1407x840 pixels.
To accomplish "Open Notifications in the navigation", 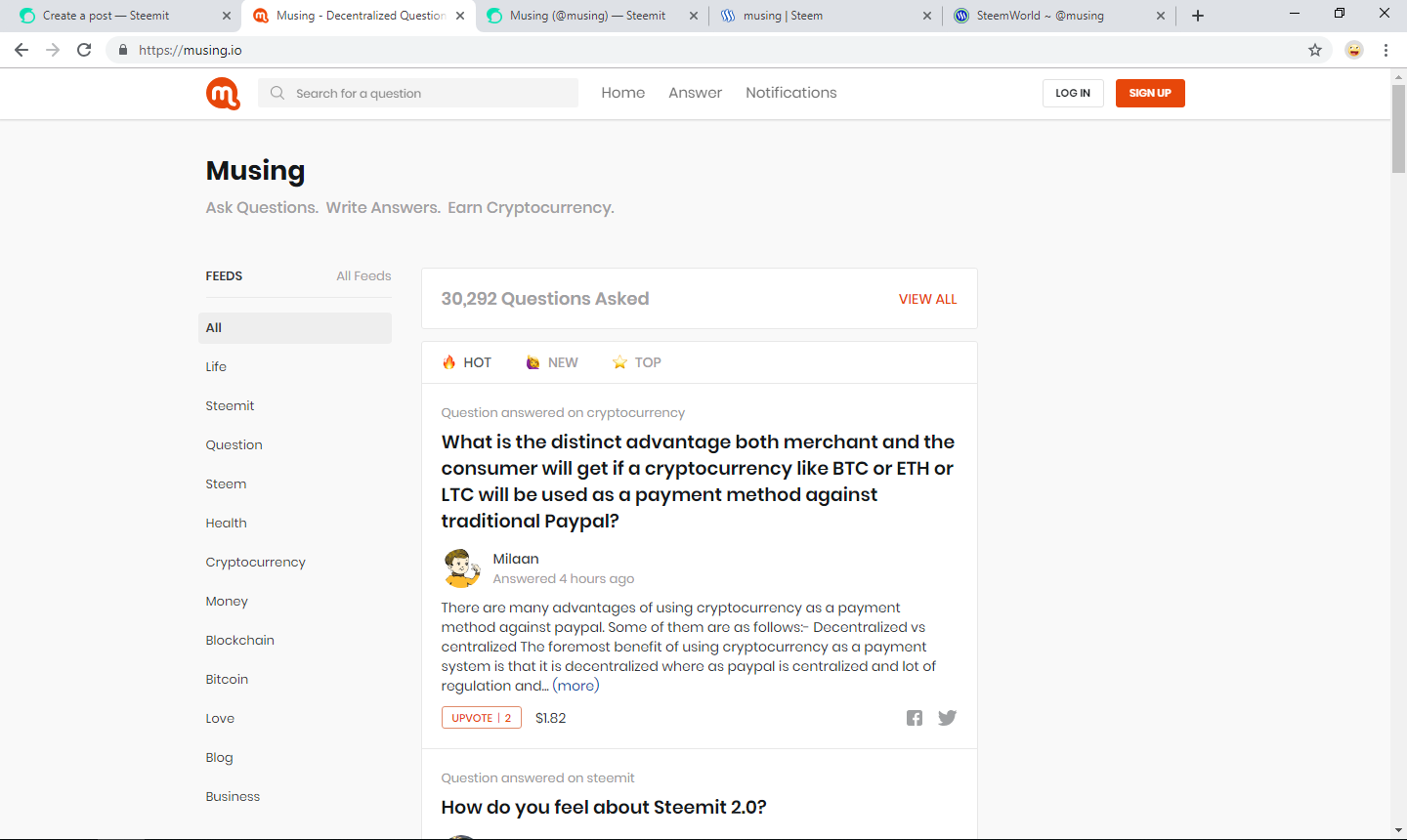I will (791, 93).
